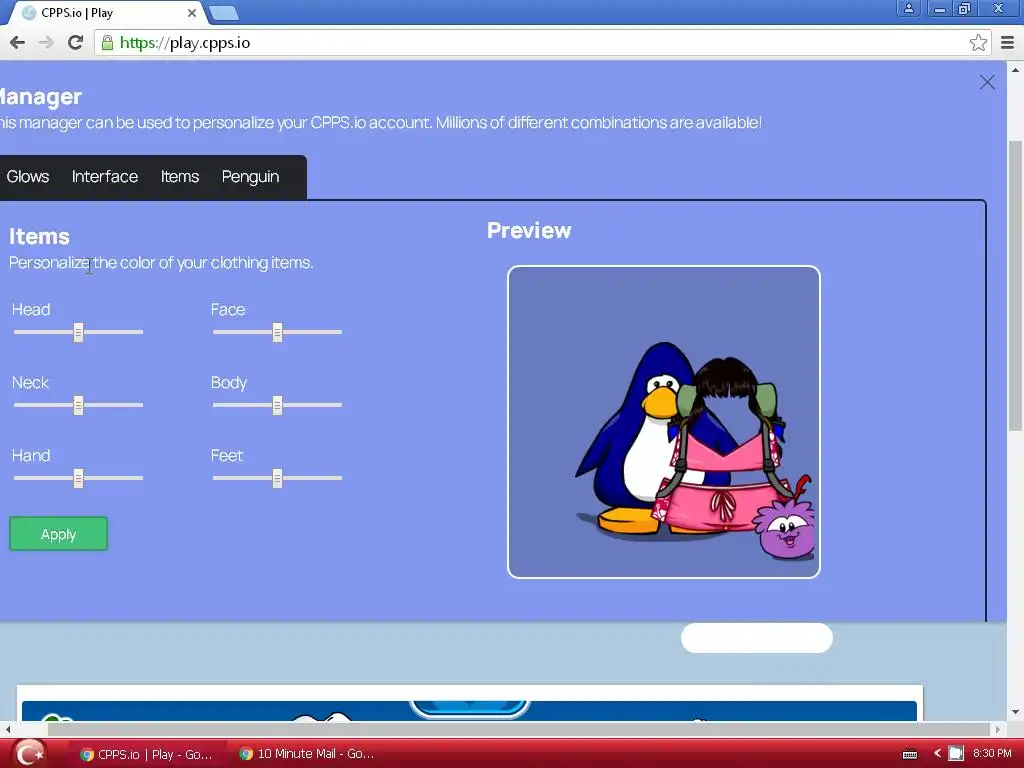
Task: Click the purple puffle in the preview
Action: [786, 528]
